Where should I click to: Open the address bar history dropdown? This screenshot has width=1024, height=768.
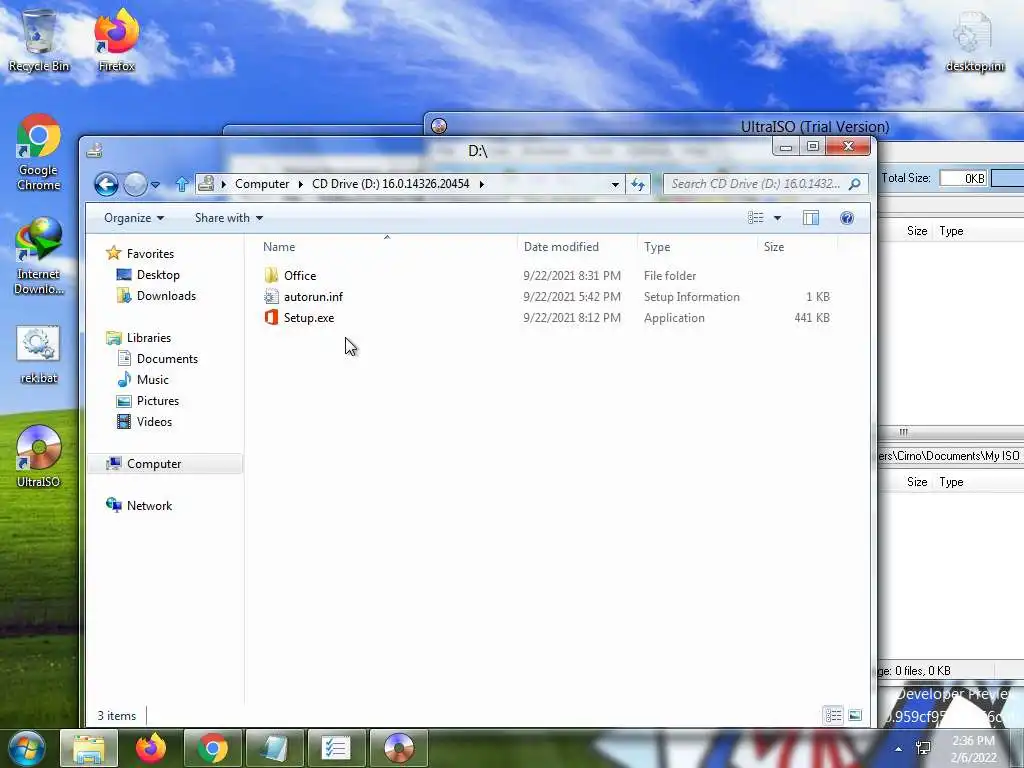pyautogui.click(x=615, y=184)
